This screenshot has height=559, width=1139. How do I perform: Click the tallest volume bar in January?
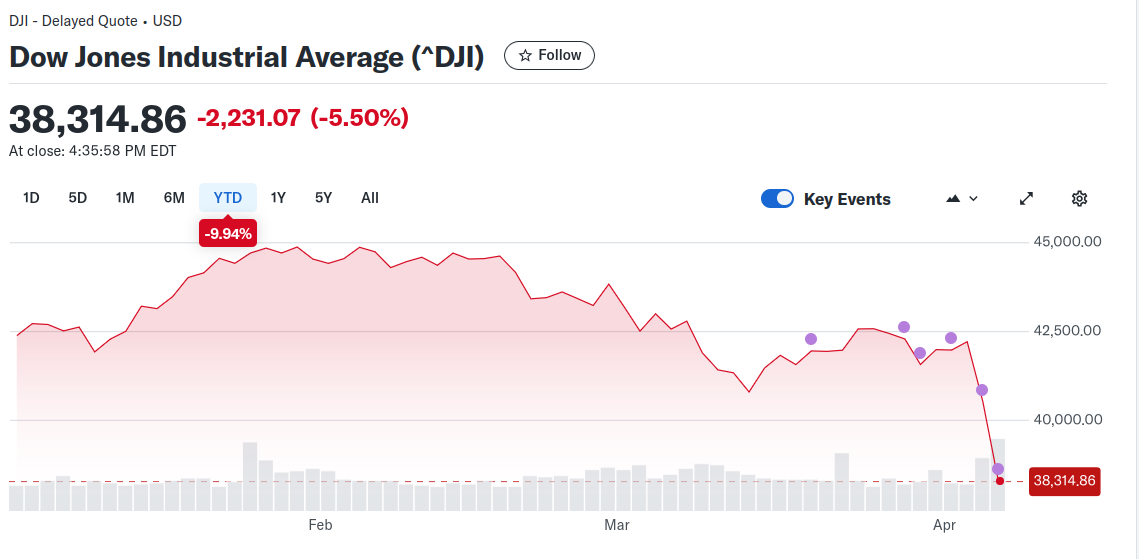250,476
